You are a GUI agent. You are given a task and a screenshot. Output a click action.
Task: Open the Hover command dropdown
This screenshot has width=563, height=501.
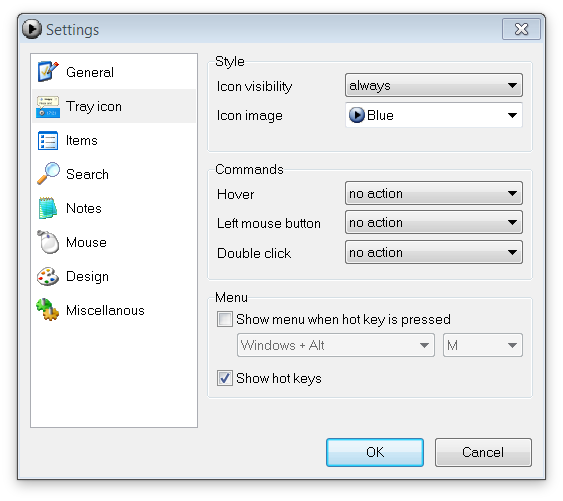434,193
